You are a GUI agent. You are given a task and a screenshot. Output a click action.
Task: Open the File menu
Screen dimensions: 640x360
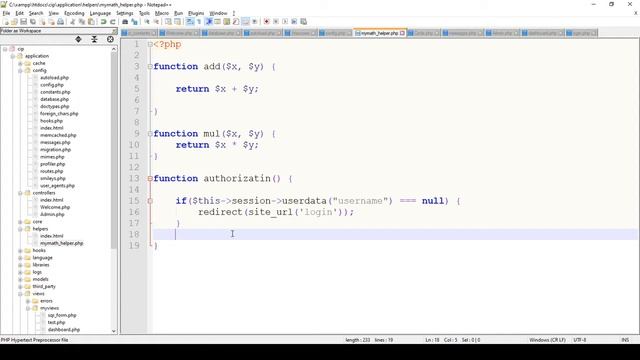(x=6, y=13)
